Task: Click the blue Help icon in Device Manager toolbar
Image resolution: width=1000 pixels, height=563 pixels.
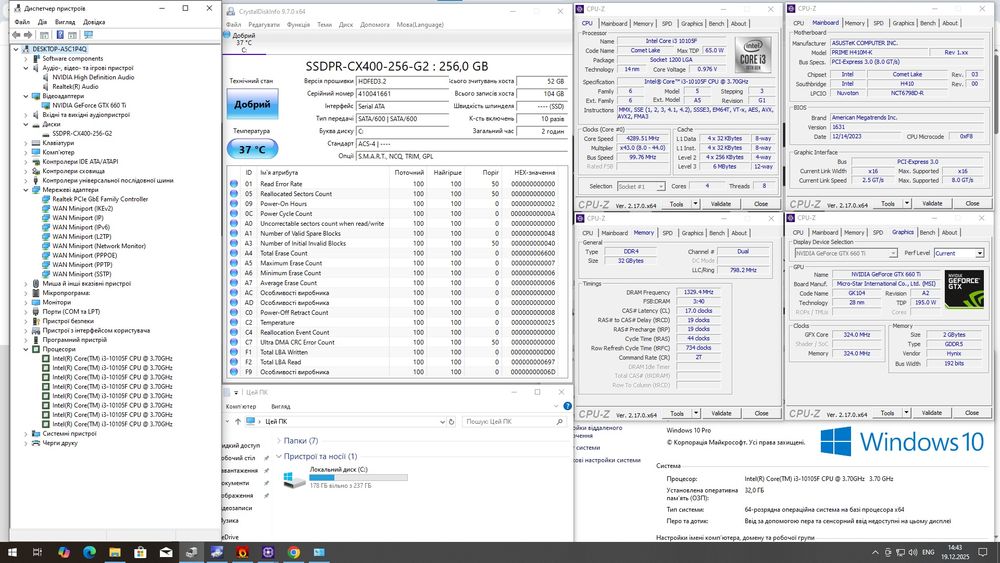Action: pyautogui.click(x=60, y=35)
